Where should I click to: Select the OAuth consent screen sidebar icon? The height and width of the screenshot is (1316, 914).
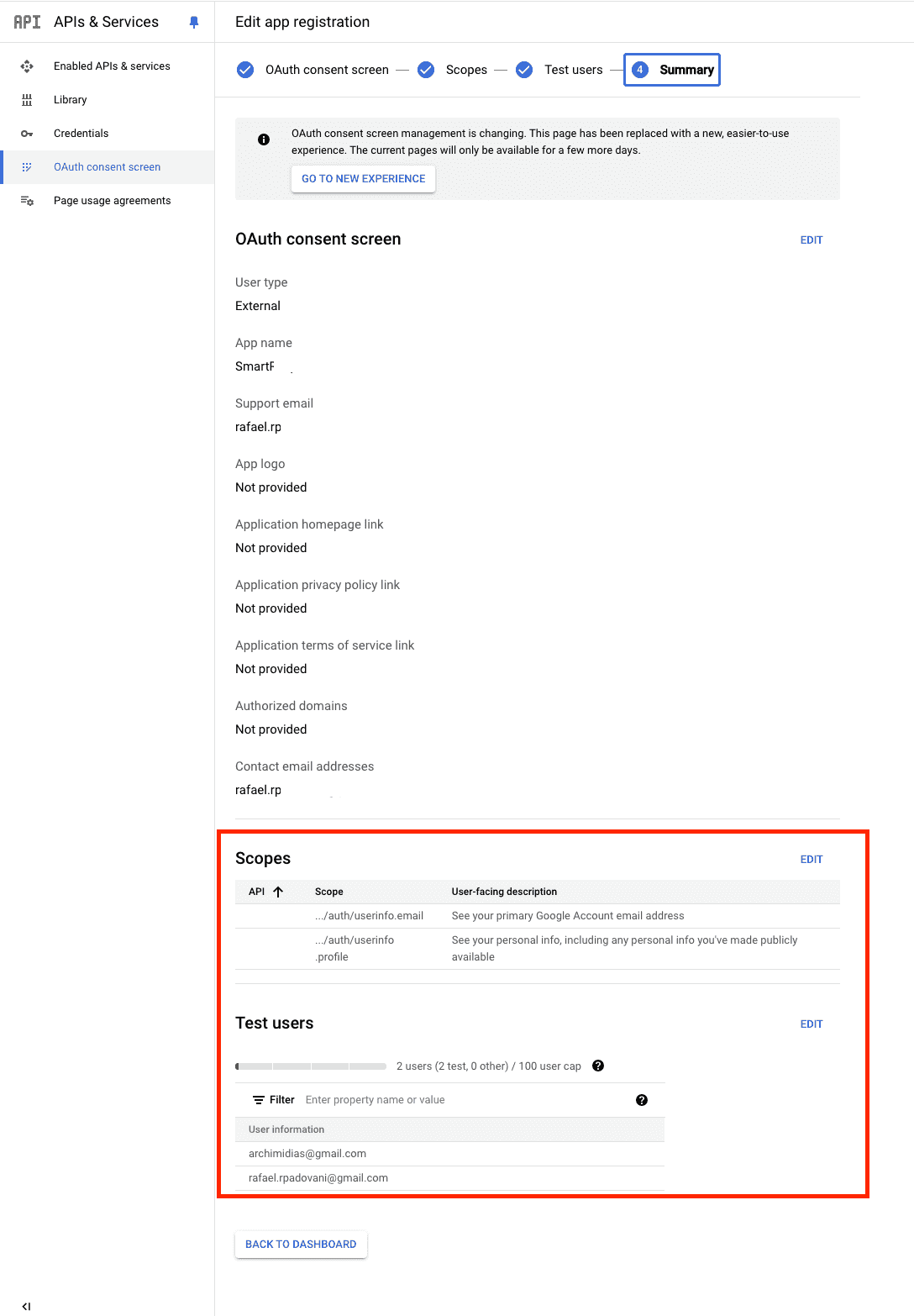point(28,166)
